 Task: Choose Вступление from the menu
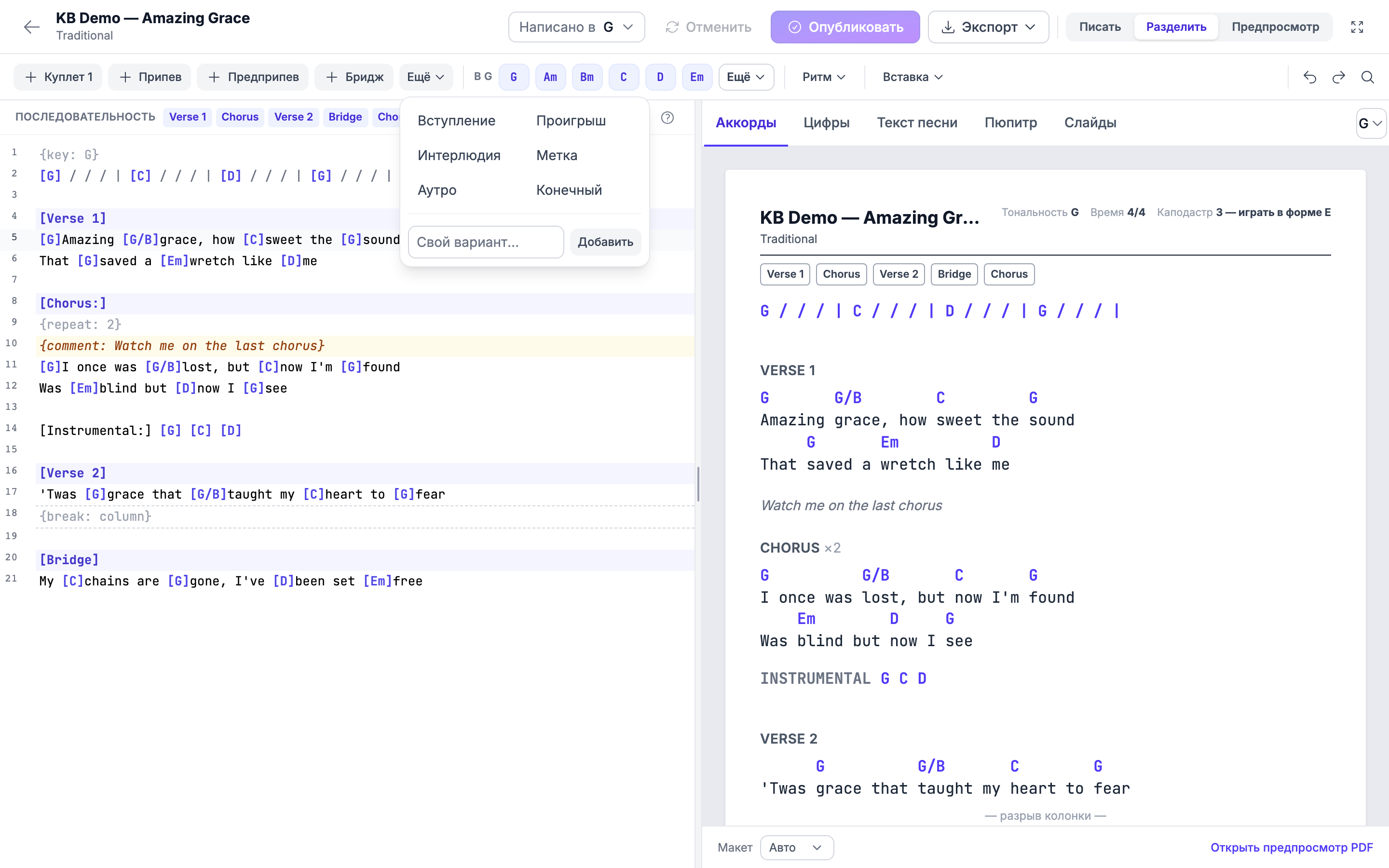pos(456,121)
